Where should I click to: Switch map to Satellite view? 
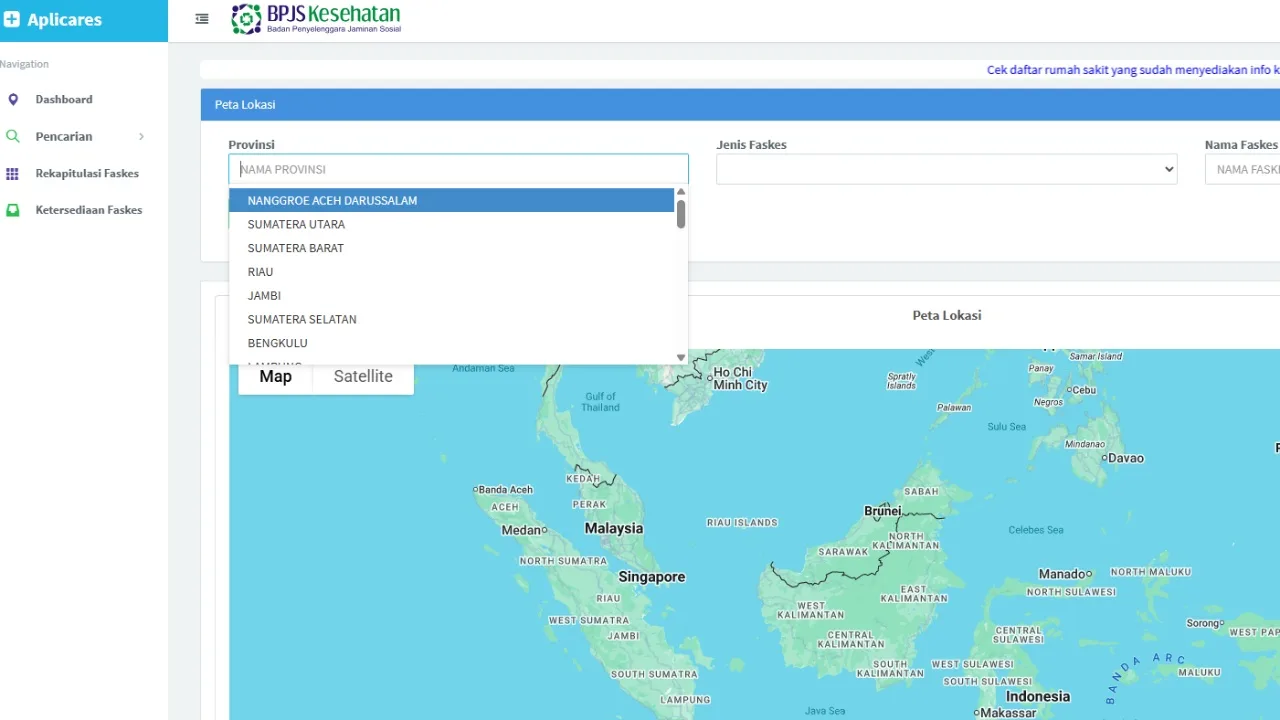pyautogui.click(x=363, y=376)
